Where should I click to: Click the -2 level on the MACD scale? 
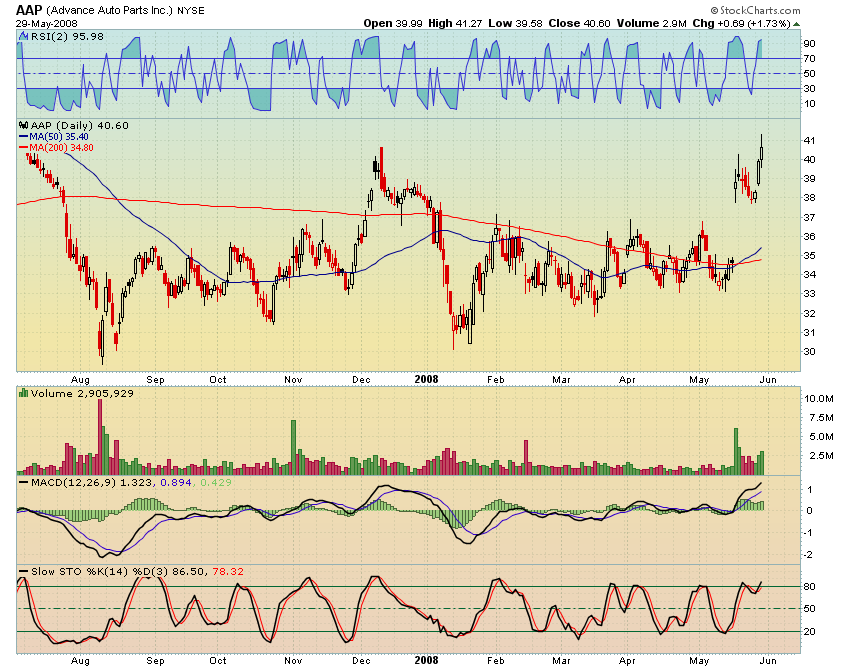coord(808,555)
